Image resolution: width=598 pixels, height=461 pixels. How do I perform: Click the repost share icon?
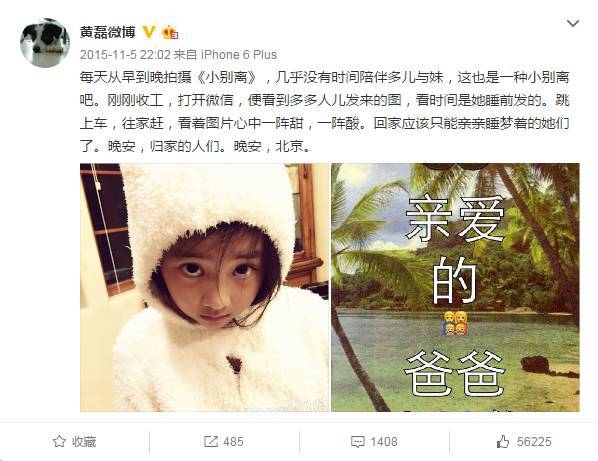click(x=211, y=442)
